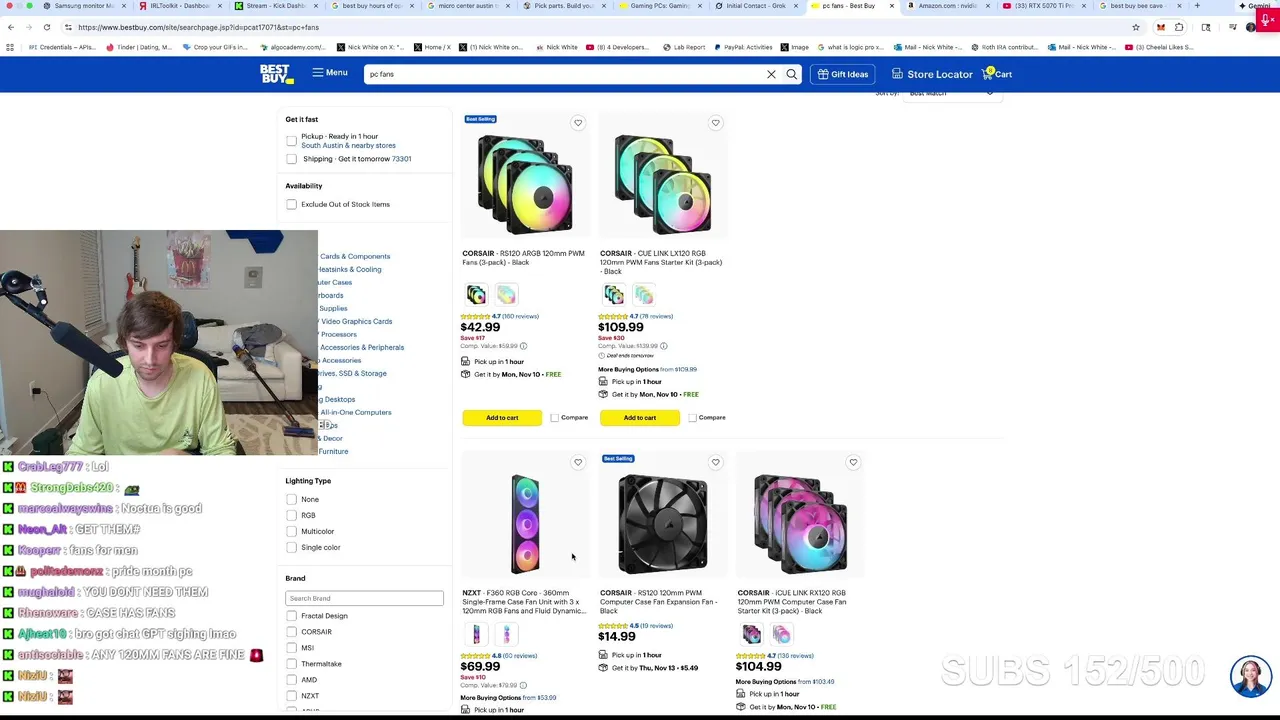Select black color swatch on NZXT F360
Image resolution: width=1280 pixels, height=720 pixels.
tap(476, 635)
